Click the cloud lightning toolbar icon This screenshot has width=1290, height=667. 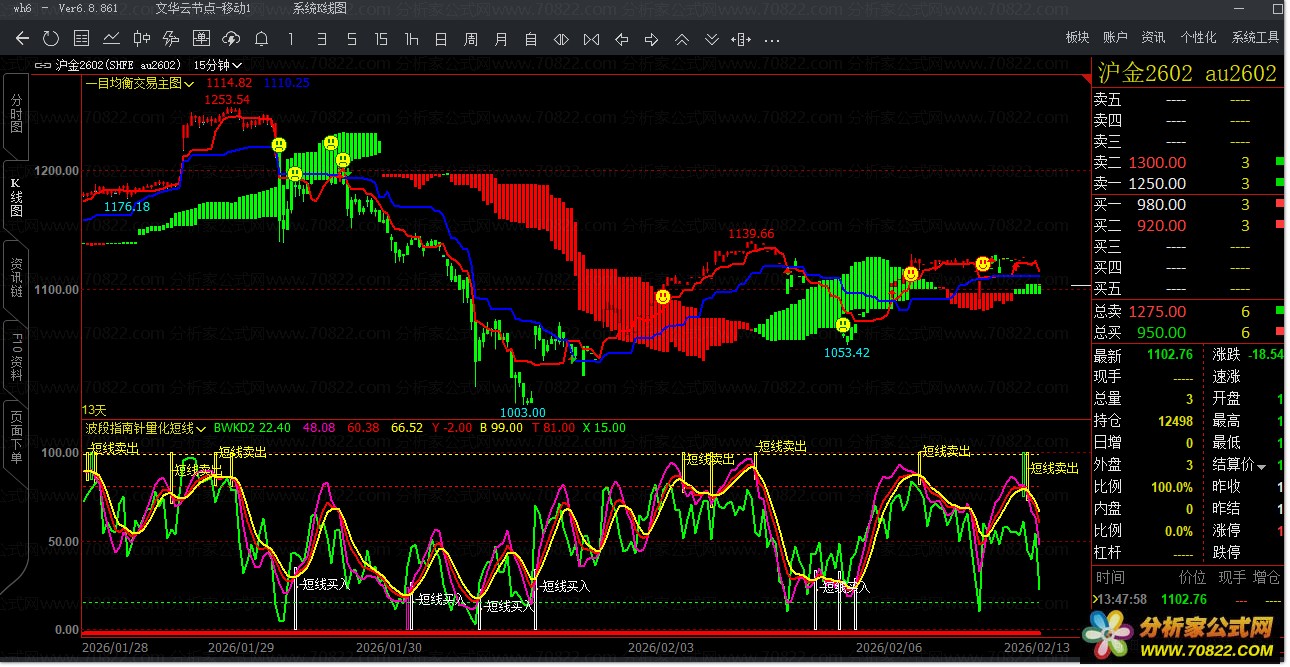click(x=231, y=39)
